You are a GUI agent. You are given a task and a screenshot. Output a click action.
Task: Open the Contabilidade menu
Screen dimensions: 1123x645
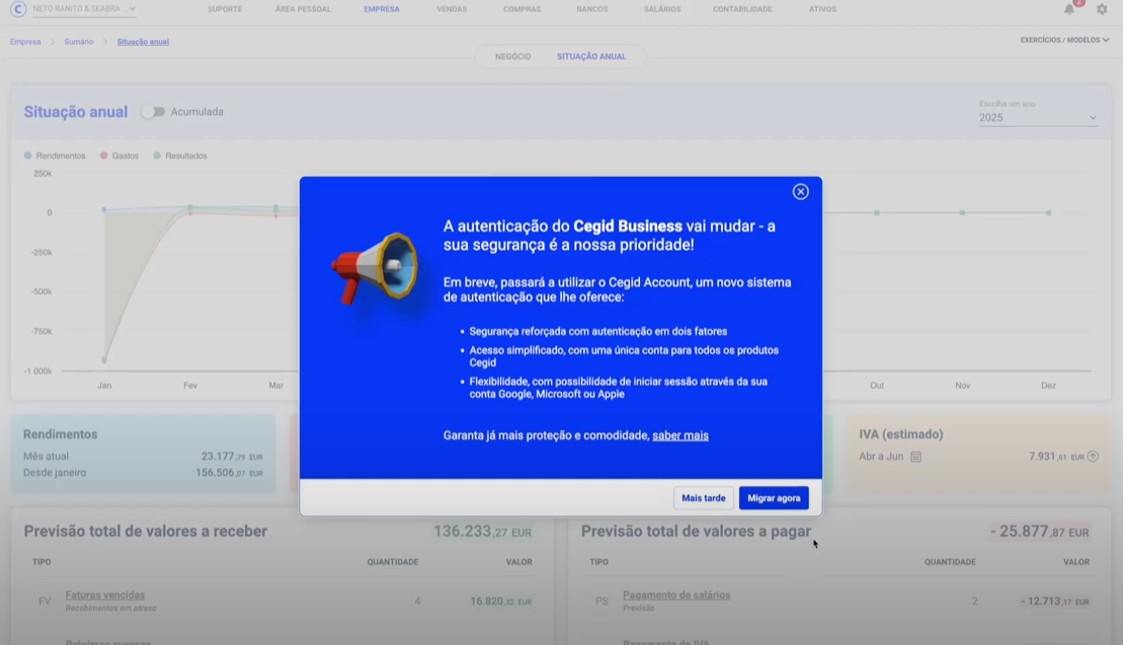(x=742, y=9)
